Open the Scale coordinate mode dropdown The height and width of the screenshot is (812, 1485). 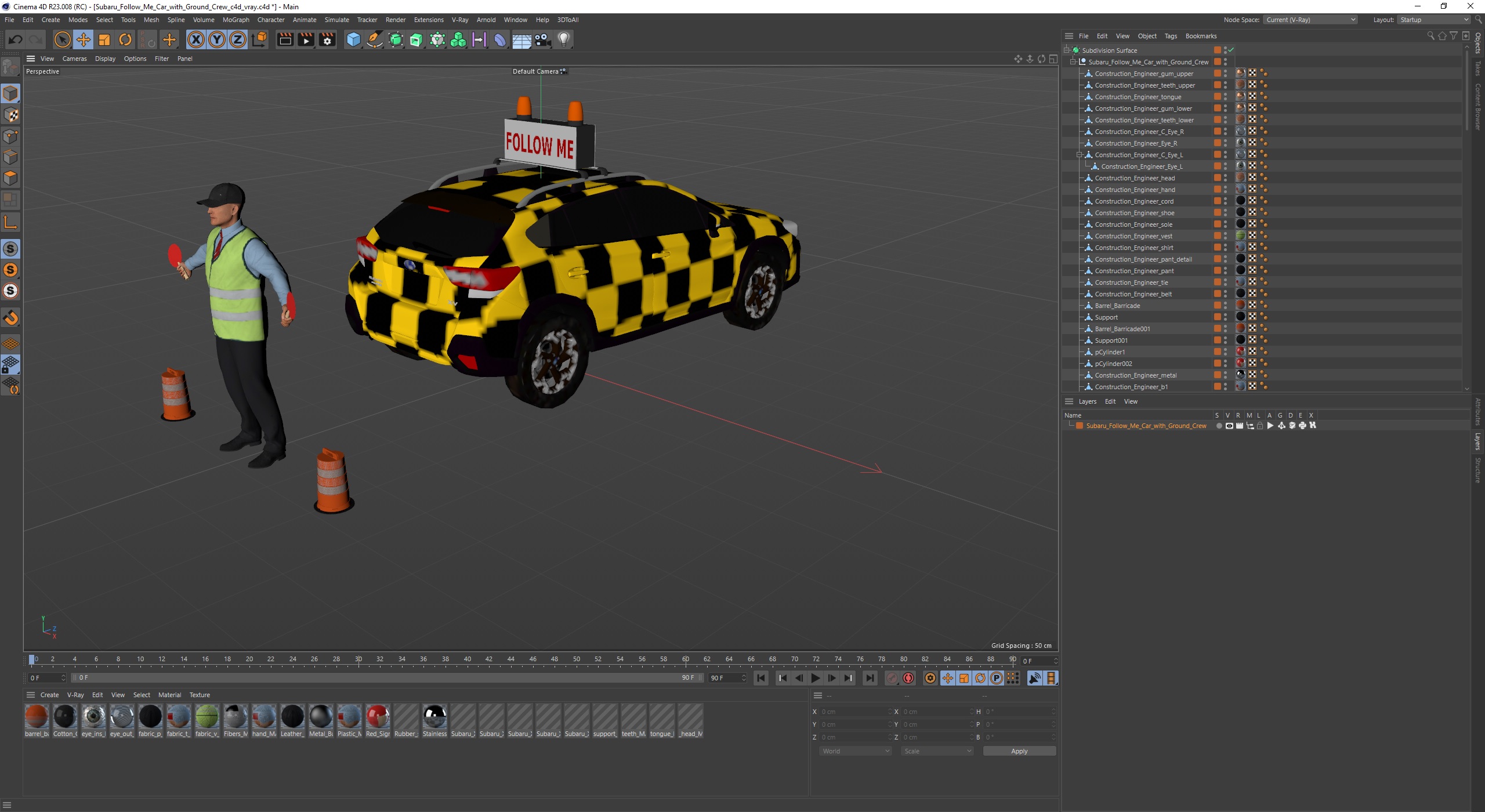[937, 751]
